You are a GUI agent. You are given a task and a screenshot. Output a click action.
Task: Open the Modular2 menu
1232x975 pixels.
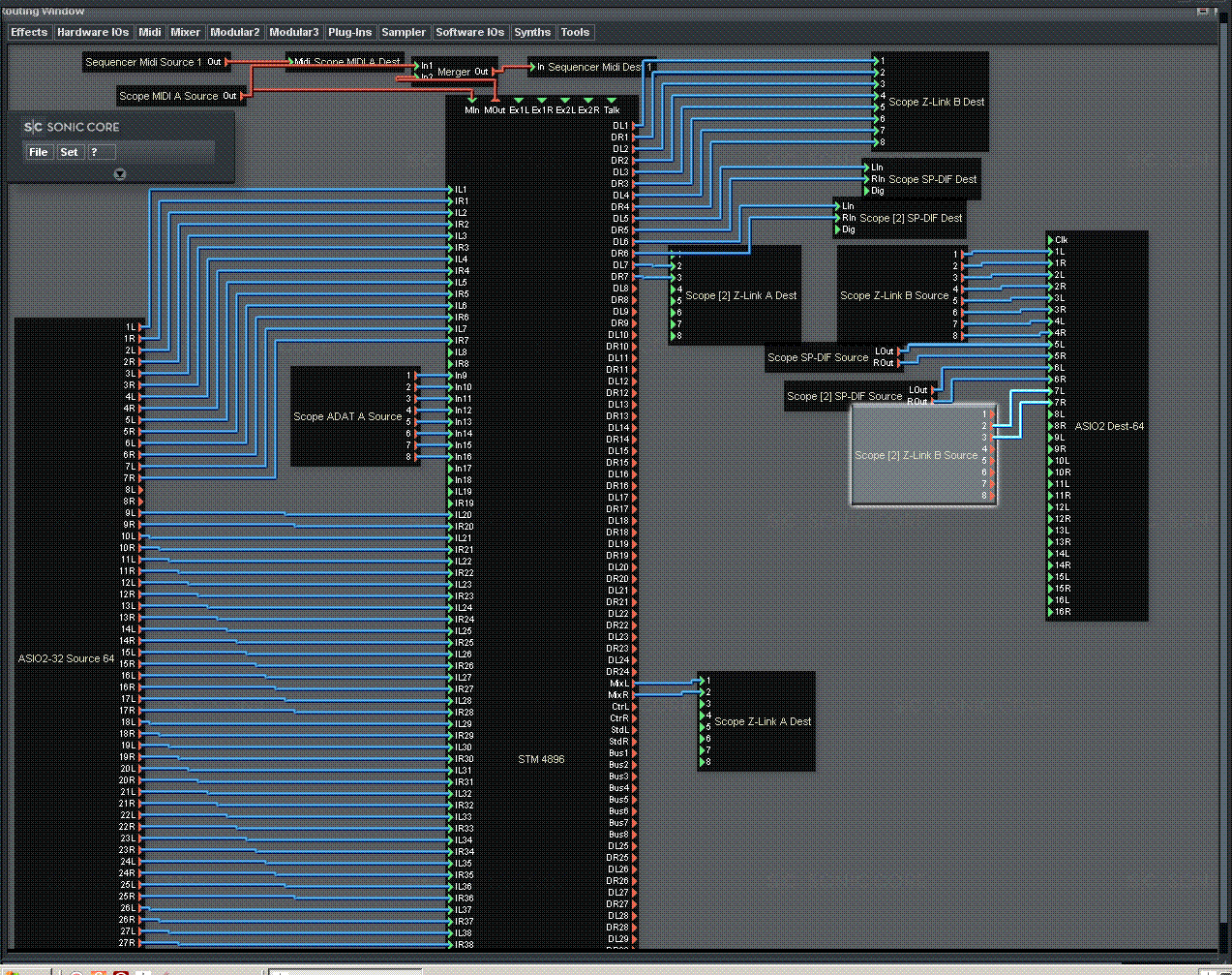(x=235, y=32)
